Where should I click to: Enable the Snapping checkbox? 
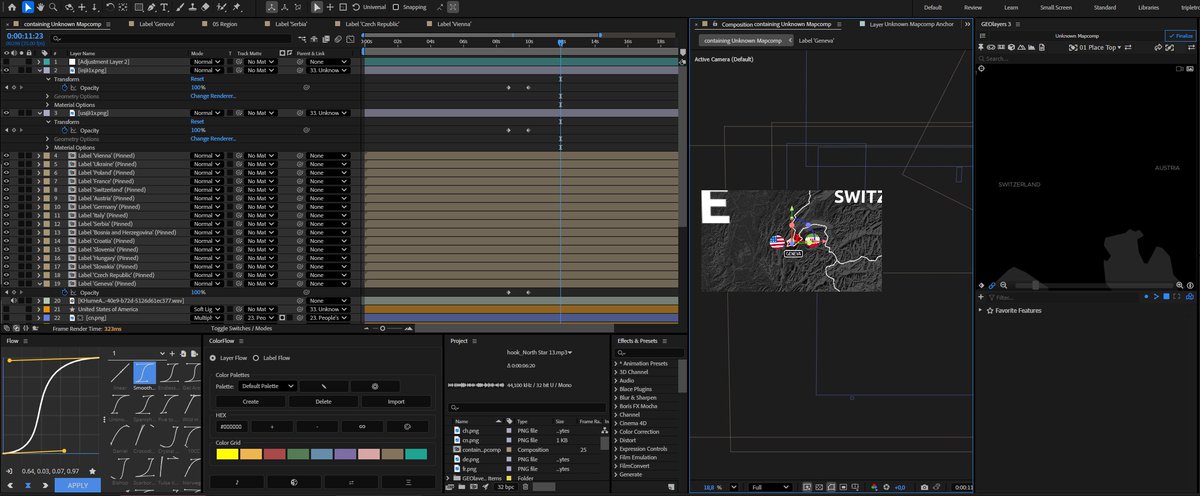[396, 7]
